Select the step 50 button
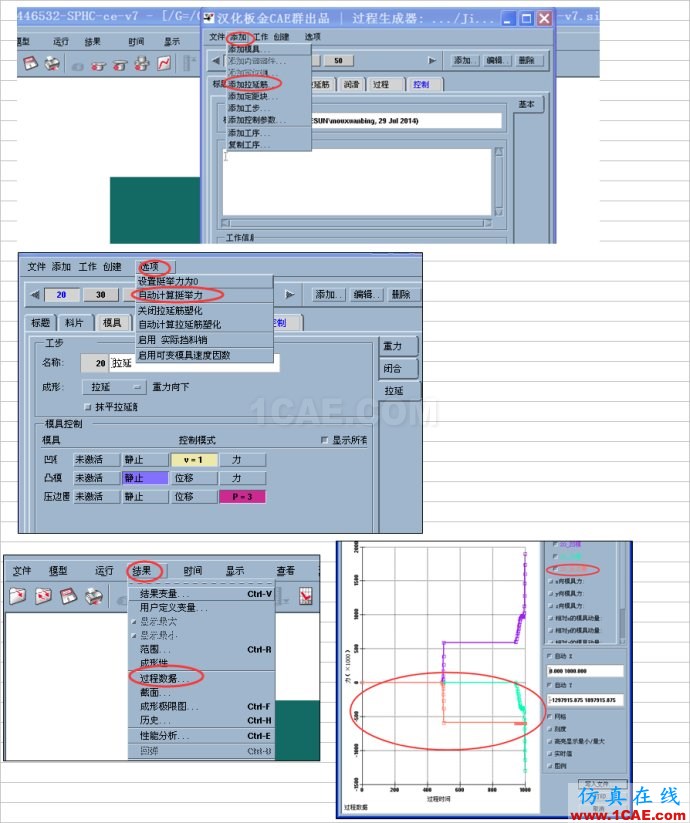690x823 pixels. [x=338, y=60]
